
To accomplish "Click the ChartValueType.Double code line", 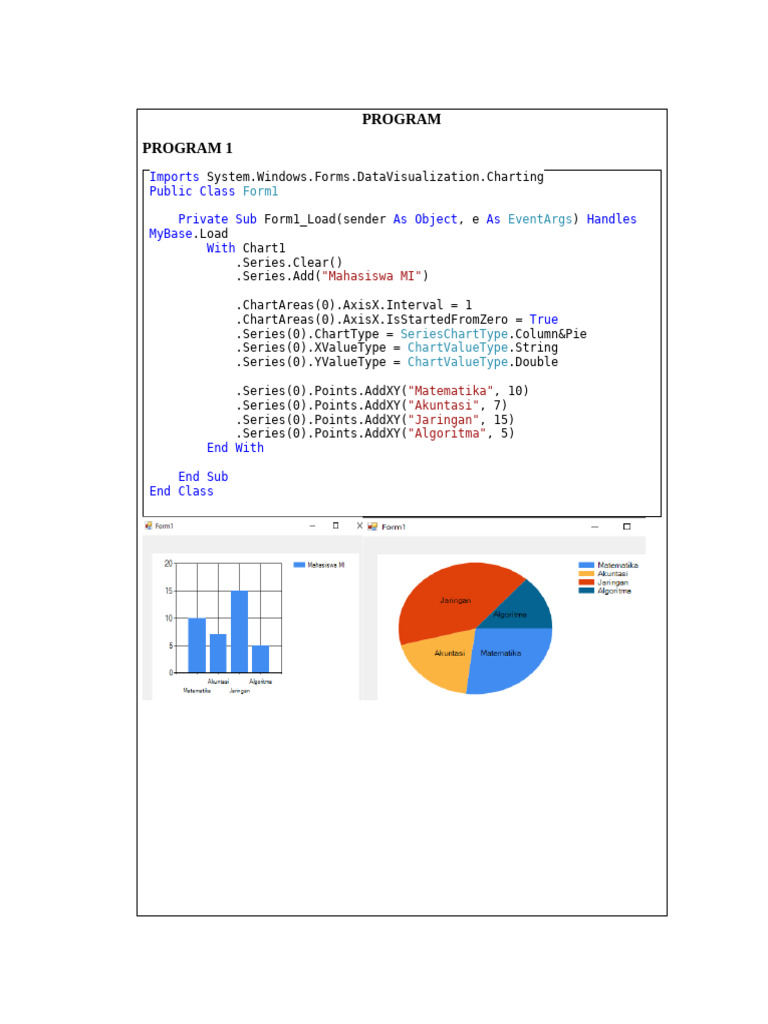I will pos(397,362).
